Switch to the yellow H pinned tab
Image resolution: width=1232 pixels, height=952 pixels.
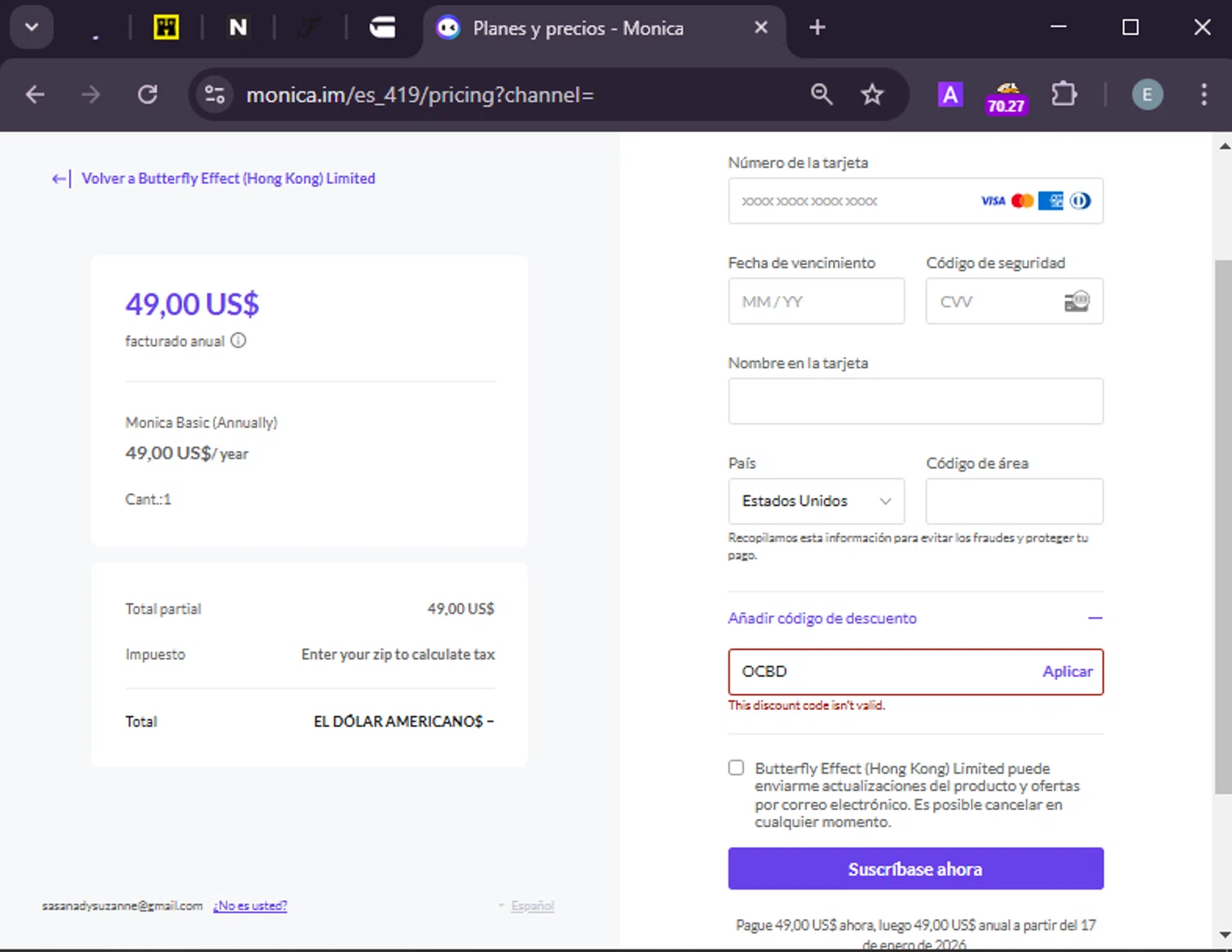(x=166, y=27)
